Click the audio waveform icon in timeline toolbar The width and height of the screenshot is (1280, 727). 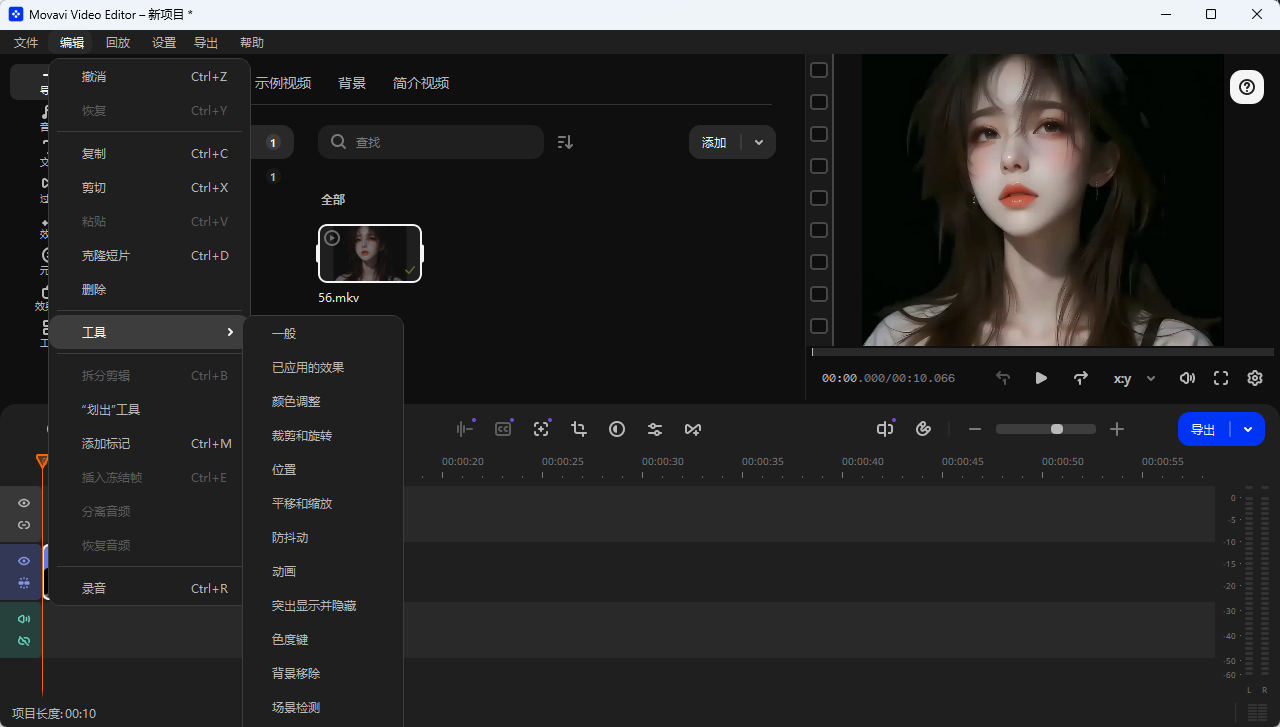(465, 429)
